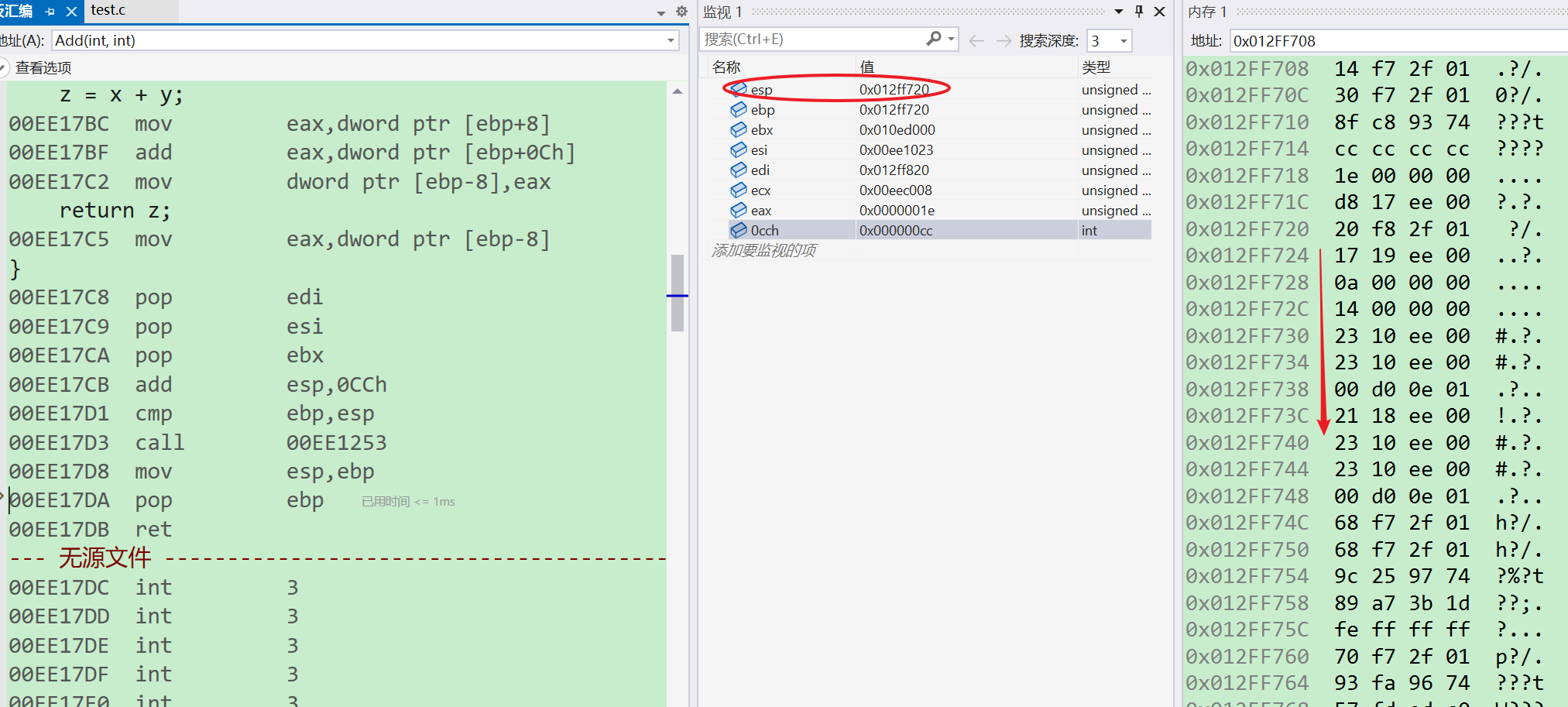The image size is (1568, 707).
Task: Select the esi watch row icon
Action: [739, 149]
